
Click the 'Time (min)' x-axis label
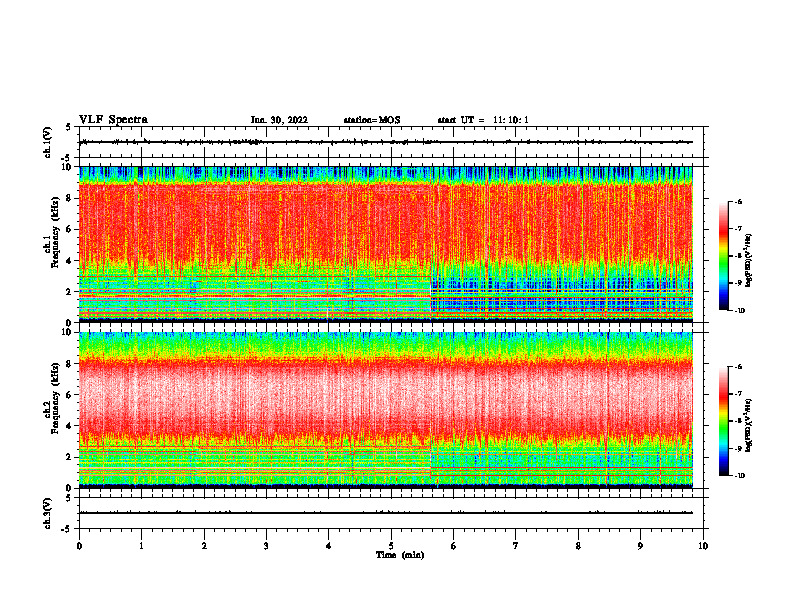(x=400, y=555)
